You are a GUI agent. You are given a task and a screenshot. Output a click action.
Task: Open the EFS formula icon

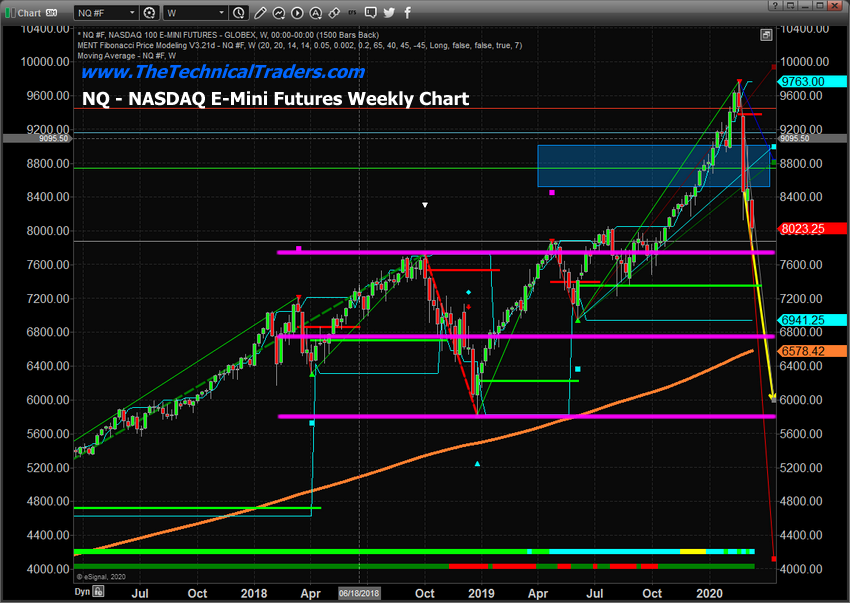pyautogui.click(x=352, y=12)
